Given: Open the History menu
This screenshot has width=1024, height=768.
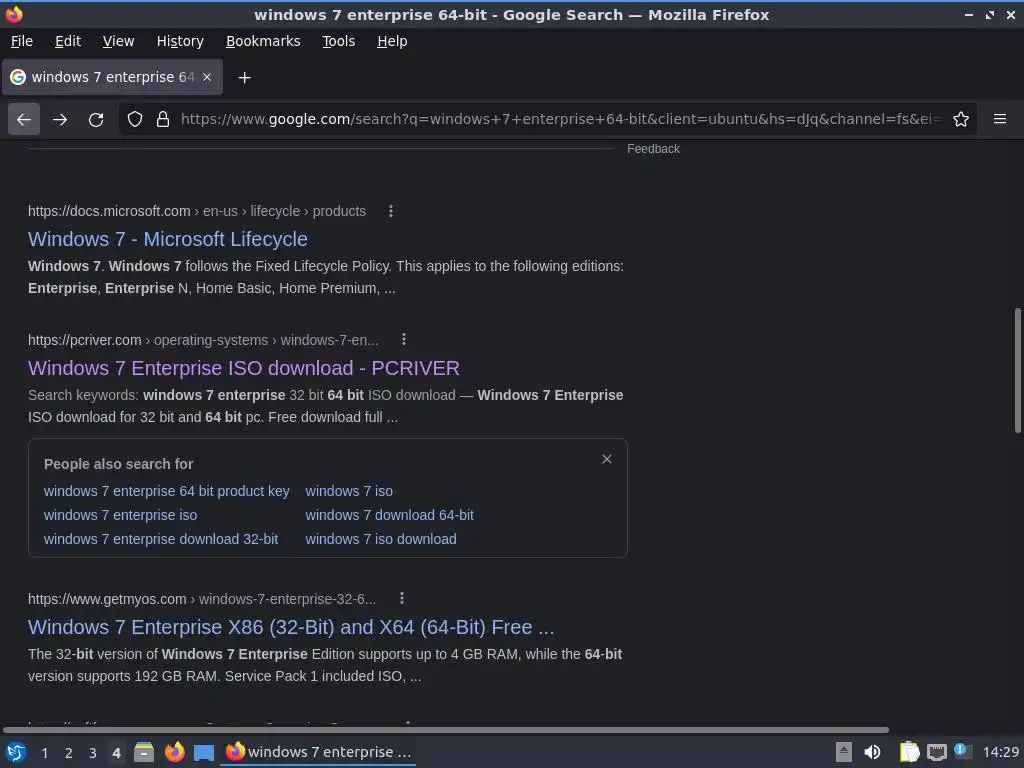Looking at the screenshot, I should (x=180, y=41).
